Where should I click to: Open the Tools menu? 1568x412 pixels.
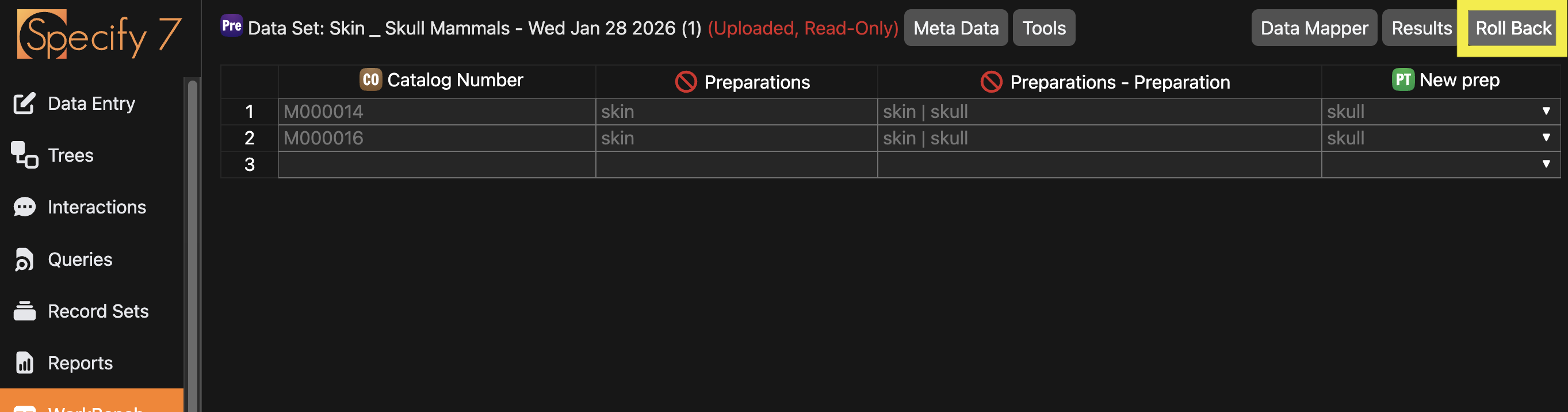click(x=1043, y=28)
